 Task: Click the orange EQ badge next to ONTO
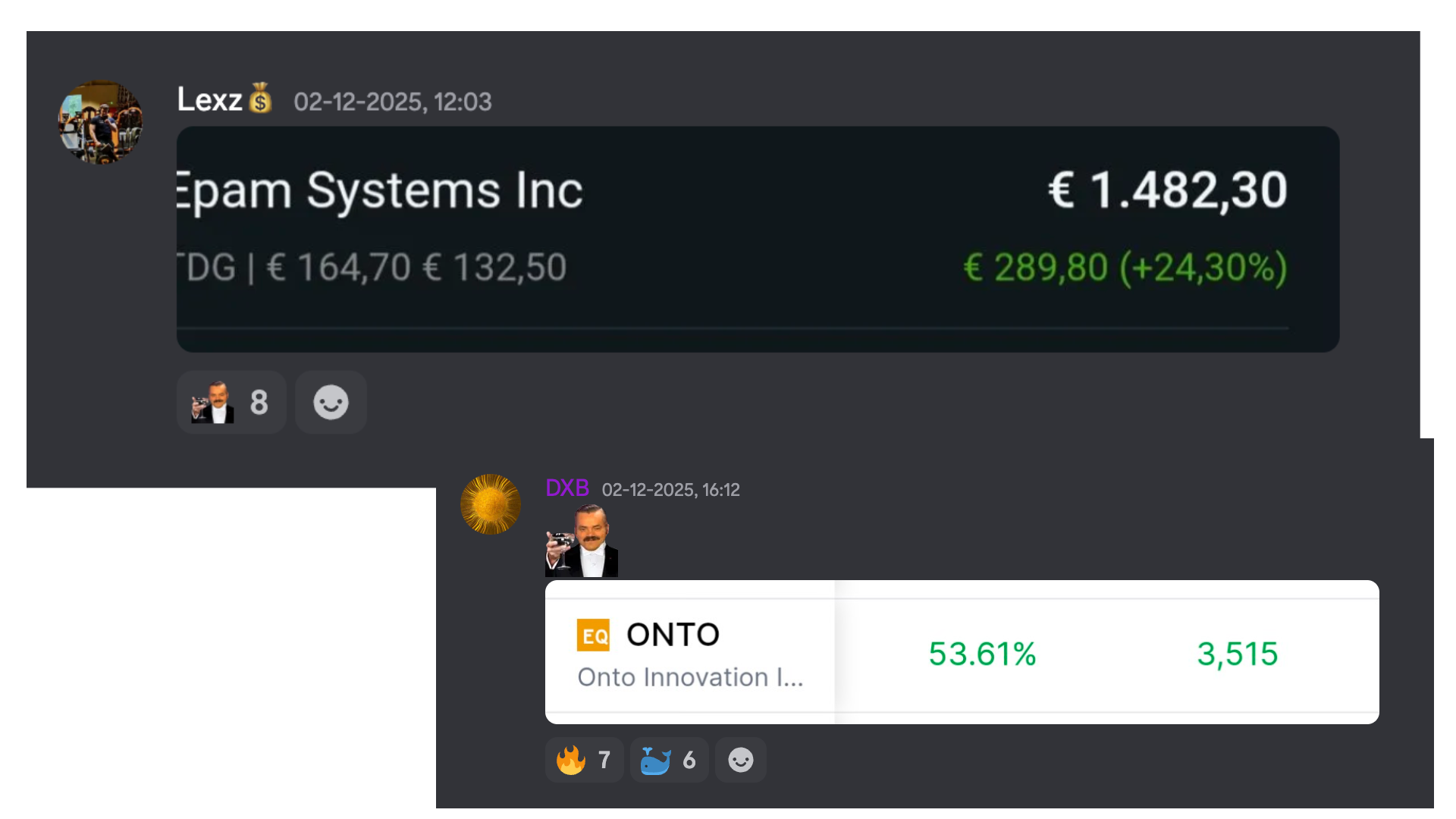593,635
